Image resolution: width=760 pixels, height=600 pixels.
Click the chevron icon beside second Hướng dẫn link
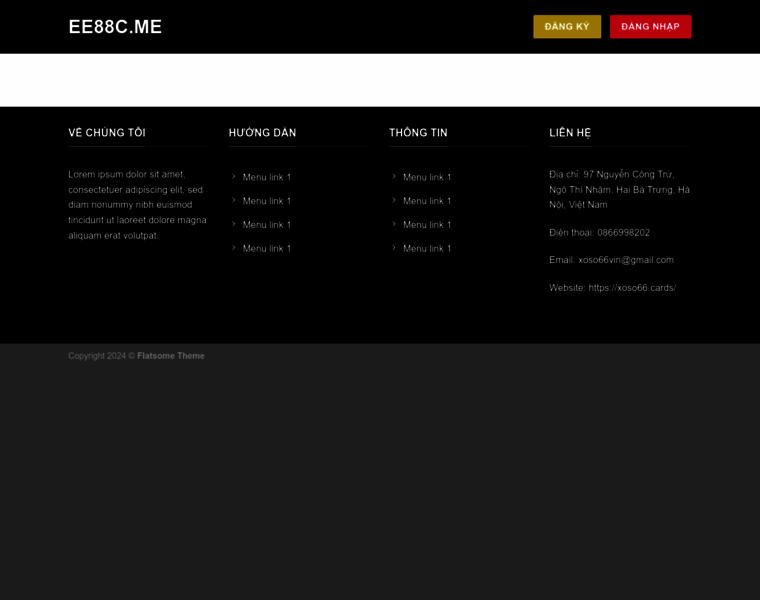[x=234, y=201]
